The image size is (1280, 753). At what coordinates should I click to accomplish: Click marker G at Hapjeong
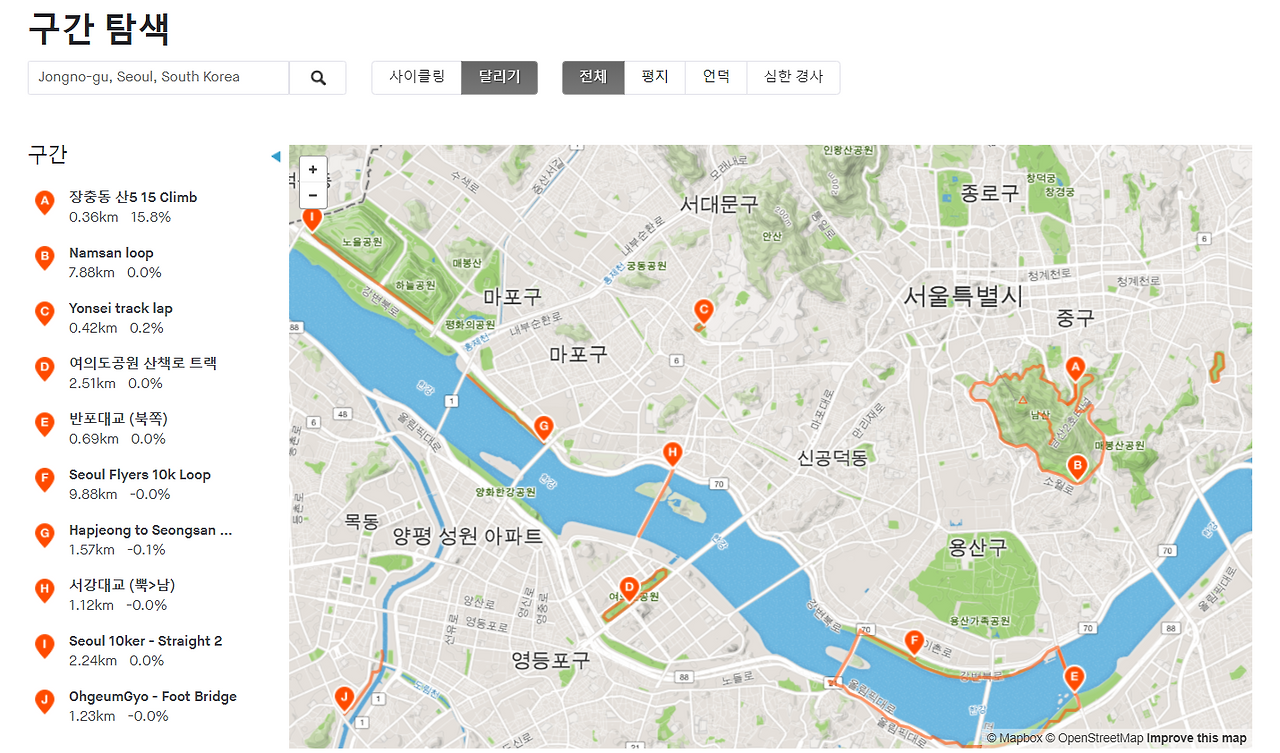543,427
